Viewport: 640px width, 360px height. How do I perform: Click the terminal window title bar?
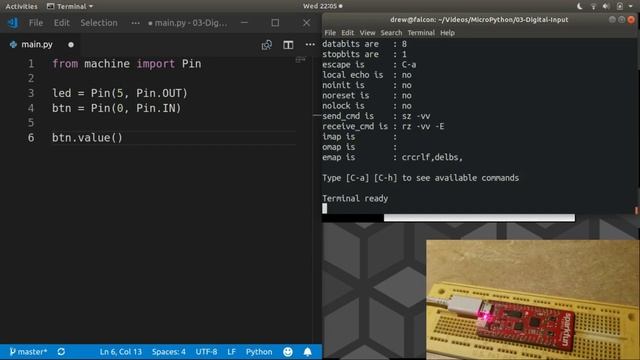479,20
